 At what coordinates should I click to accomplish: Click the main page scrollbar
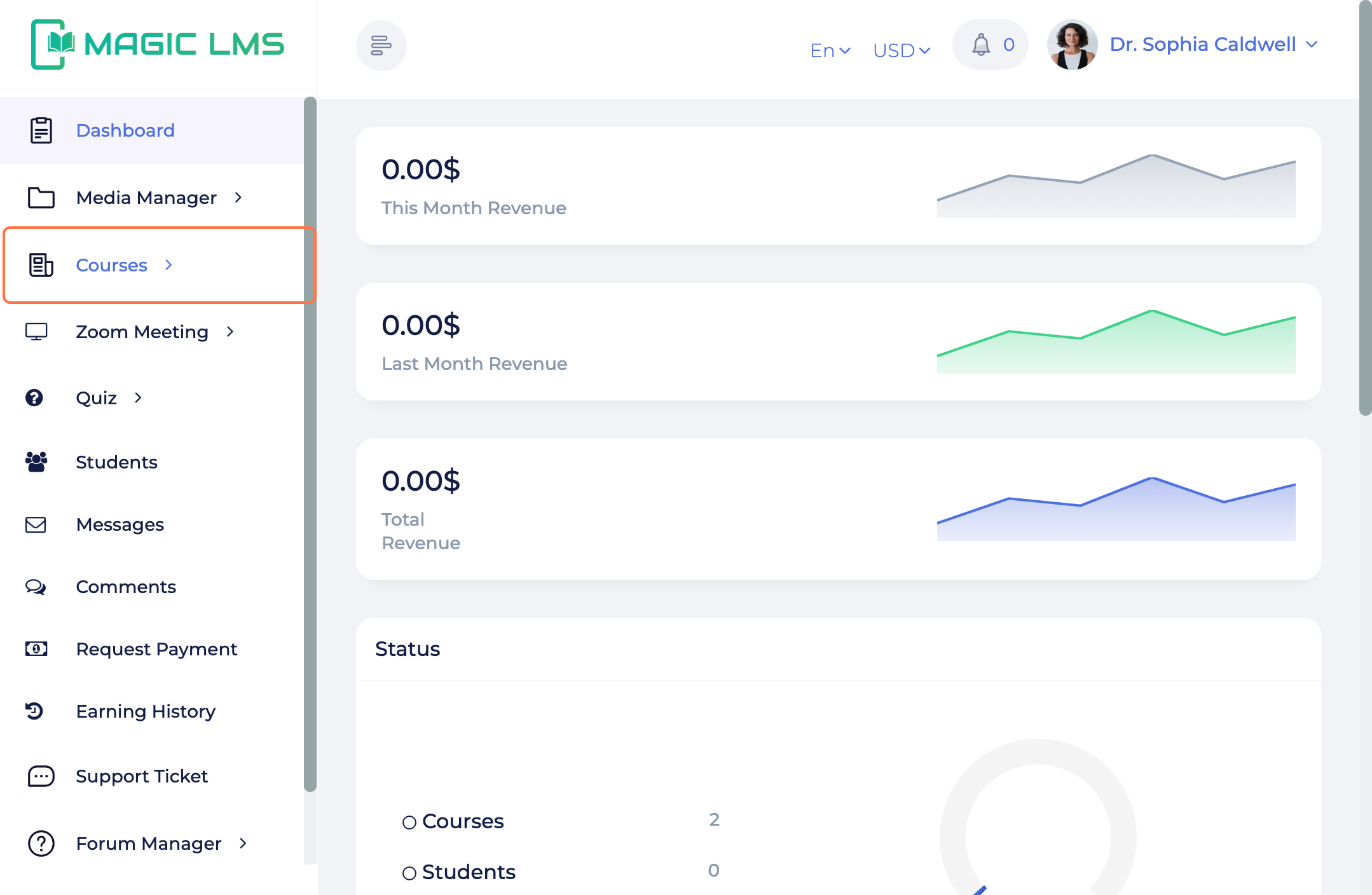click(x=1365, y=208)
